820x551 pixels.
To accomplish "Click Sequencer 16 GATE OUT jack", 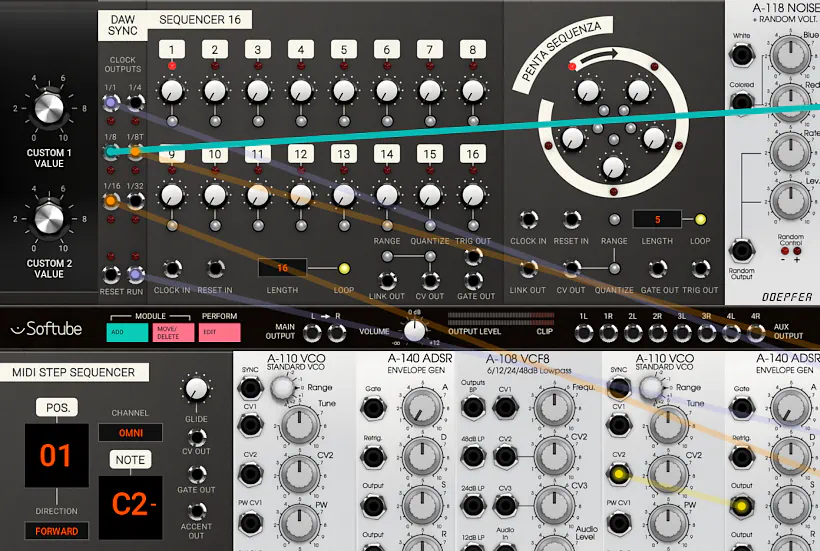I will [473, 281].
